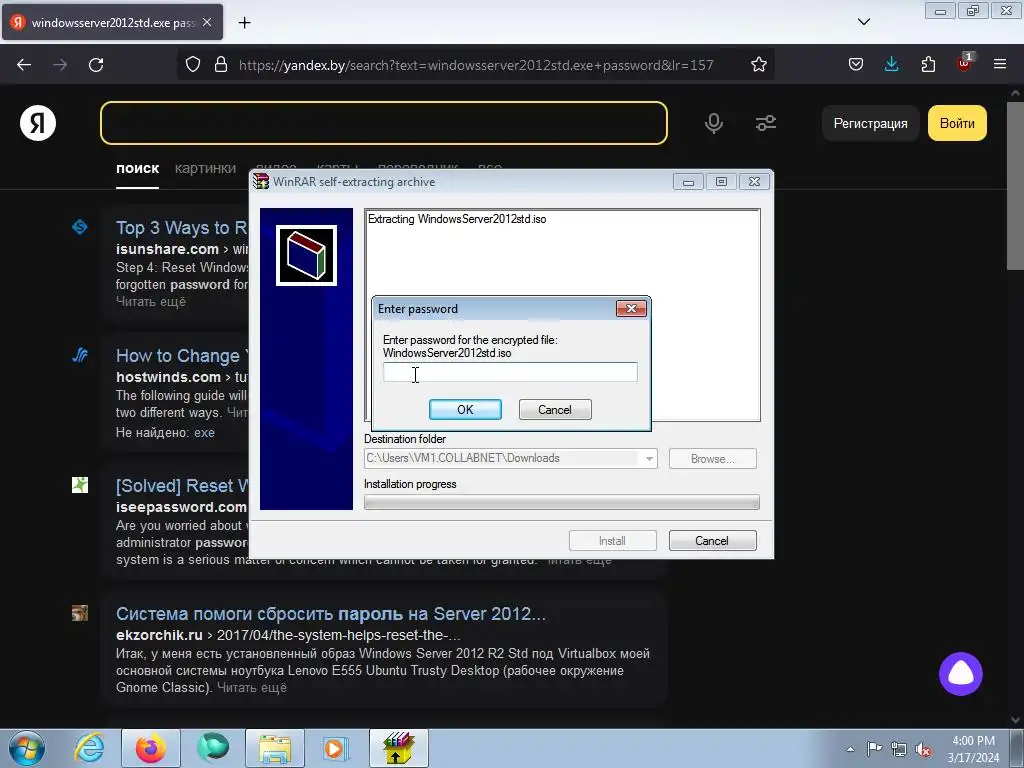
Task: Open the File Explorer taskbar icon
Action: point(275,748)
